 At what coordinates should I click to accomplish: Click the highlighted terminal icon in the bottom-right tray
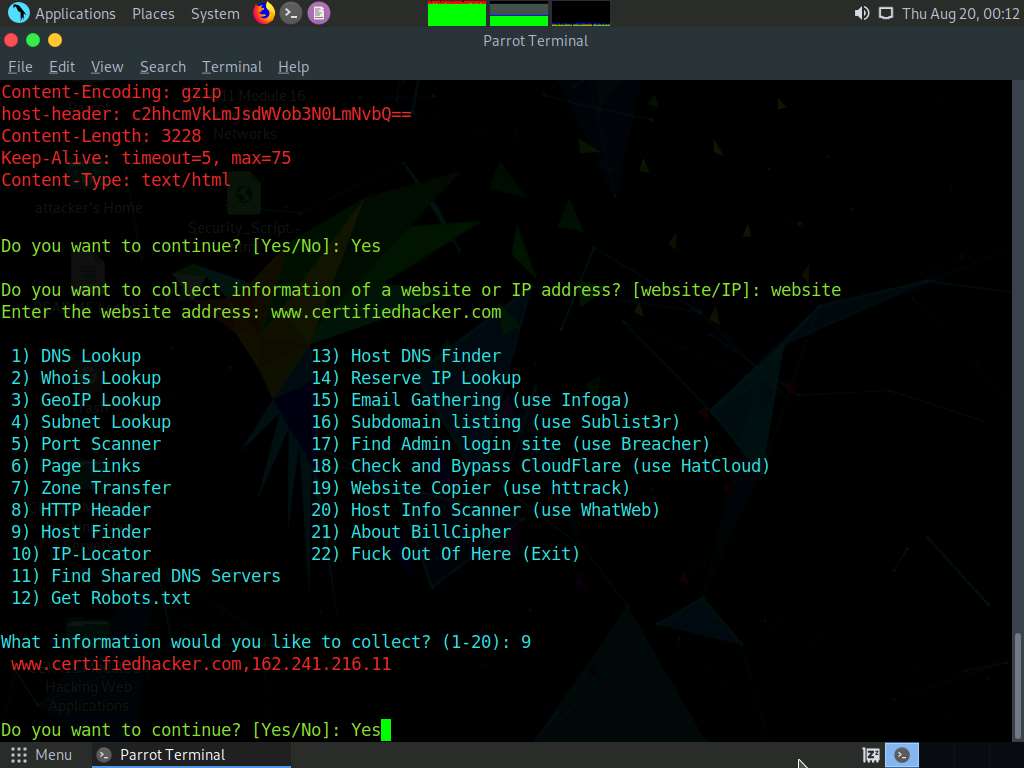pyautogui.click(x=902, y=755)
